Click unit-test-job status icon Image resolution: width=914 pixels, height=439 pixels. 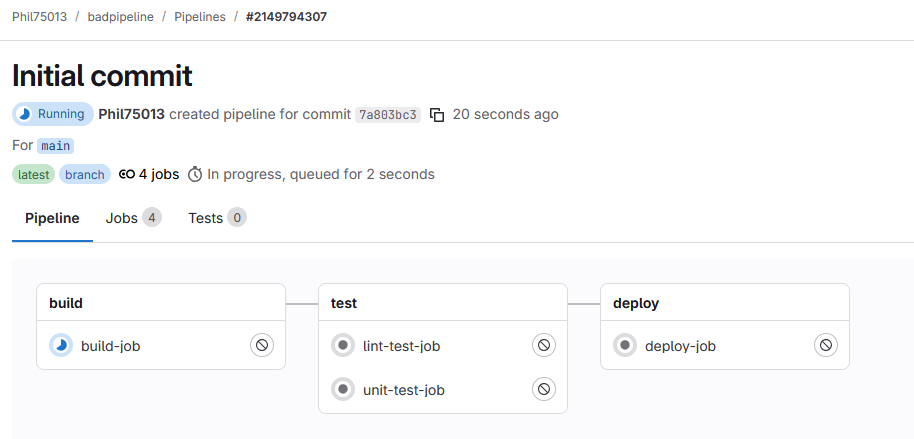(x=343, y=389)
